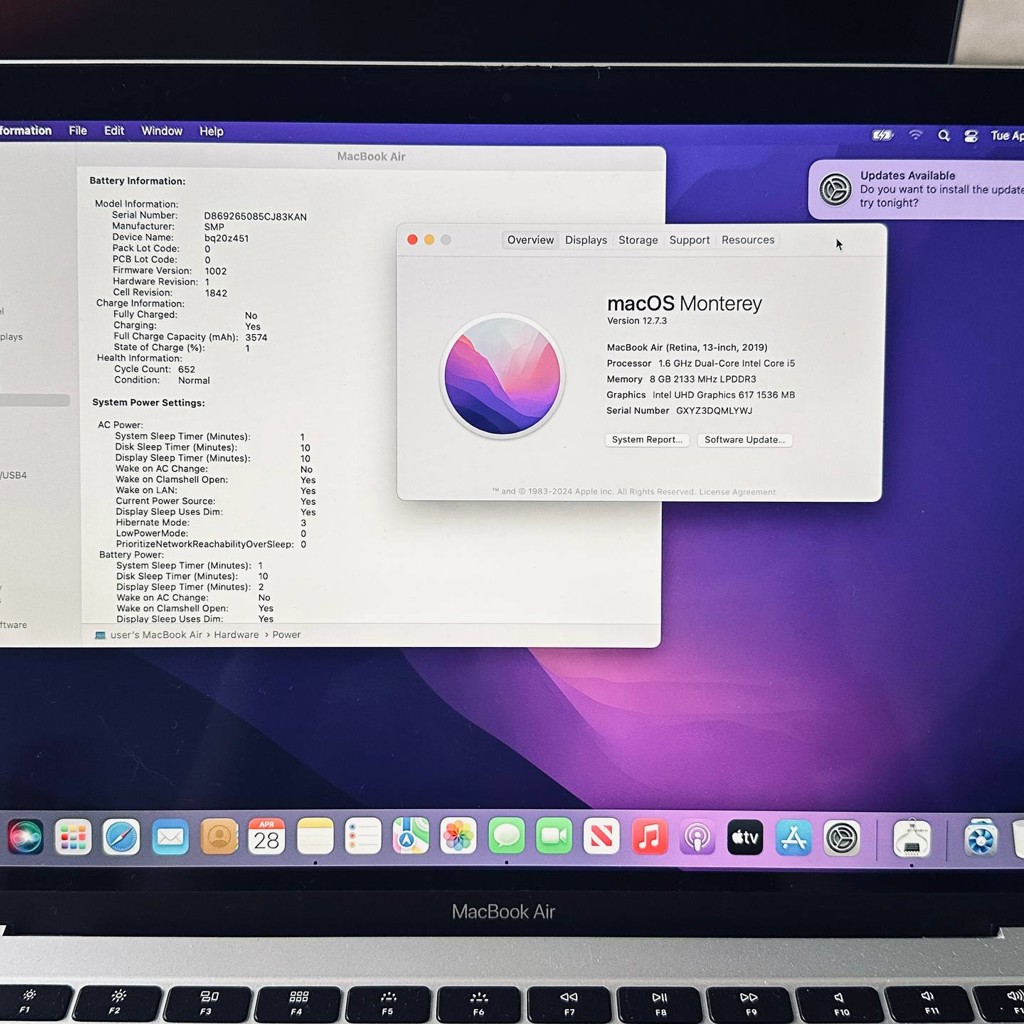Open Apple TV app in Dock

click(x=745, y=837)
